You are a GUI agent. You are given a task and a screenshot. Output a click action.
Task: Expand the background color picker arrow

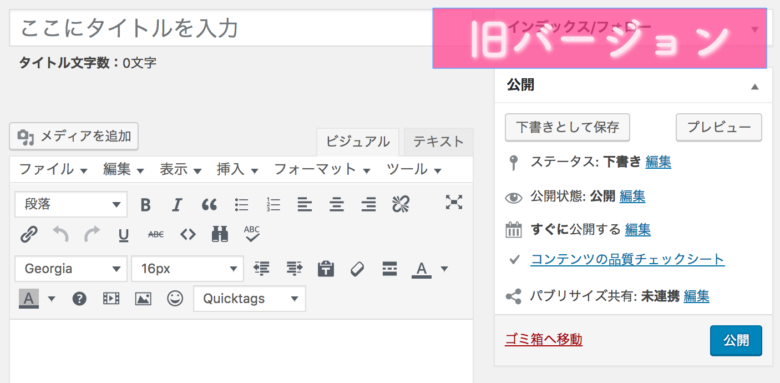click(x=51, y=299)
